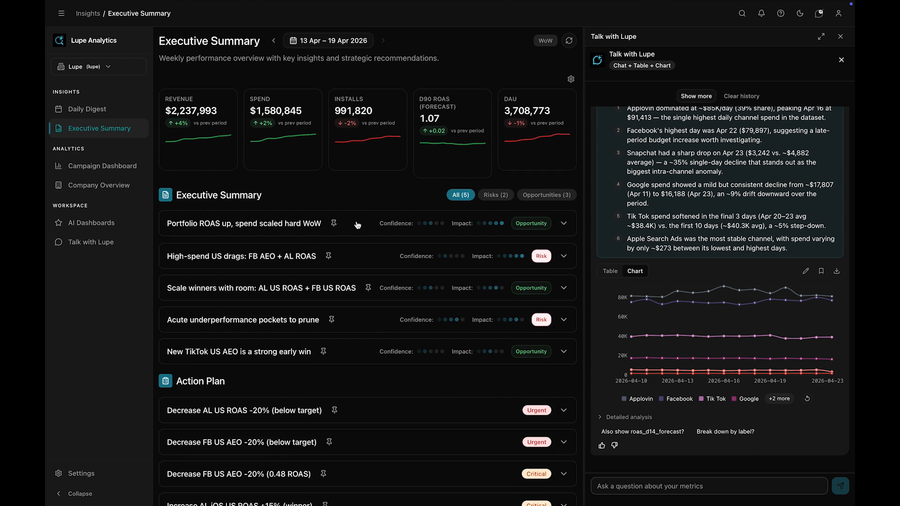Open the hamburger menu in the top bar
This screenshot has height=506, width=900.
[x=61, y=13]
